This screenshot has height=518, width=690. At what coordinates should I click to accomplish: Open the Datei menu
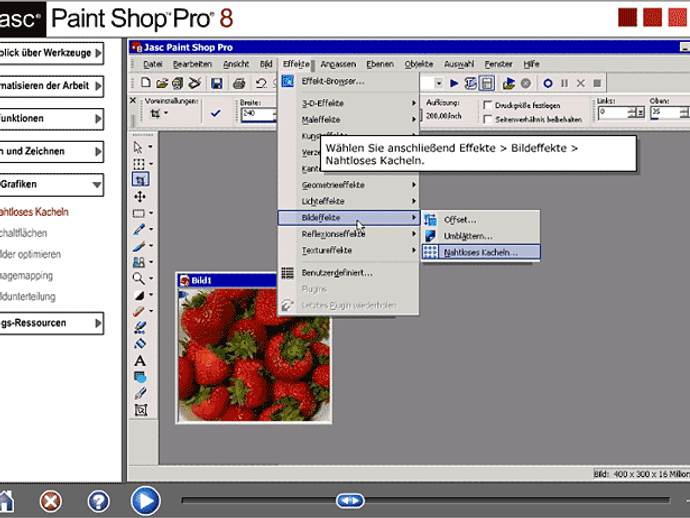click(153, 64)
